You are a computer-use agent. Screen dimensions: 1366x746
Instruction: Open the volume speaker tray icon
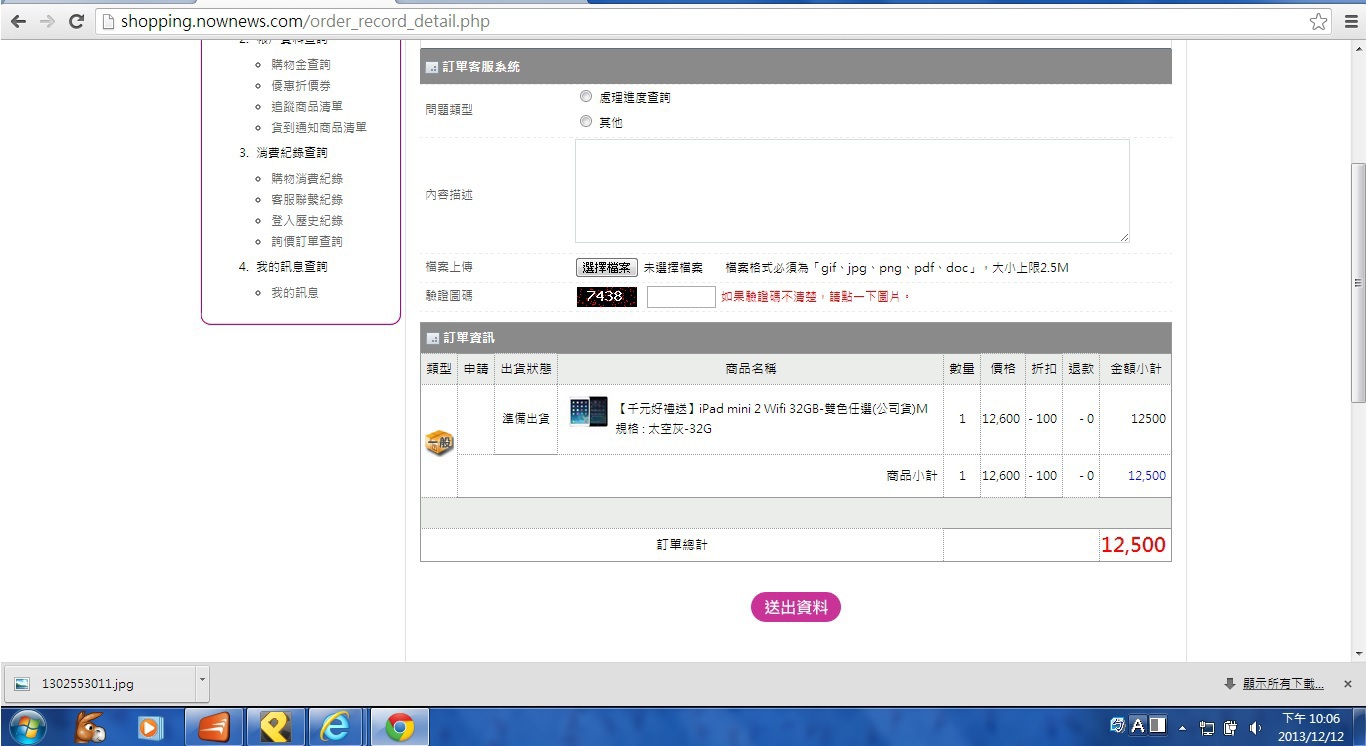tap(1256, 728)
